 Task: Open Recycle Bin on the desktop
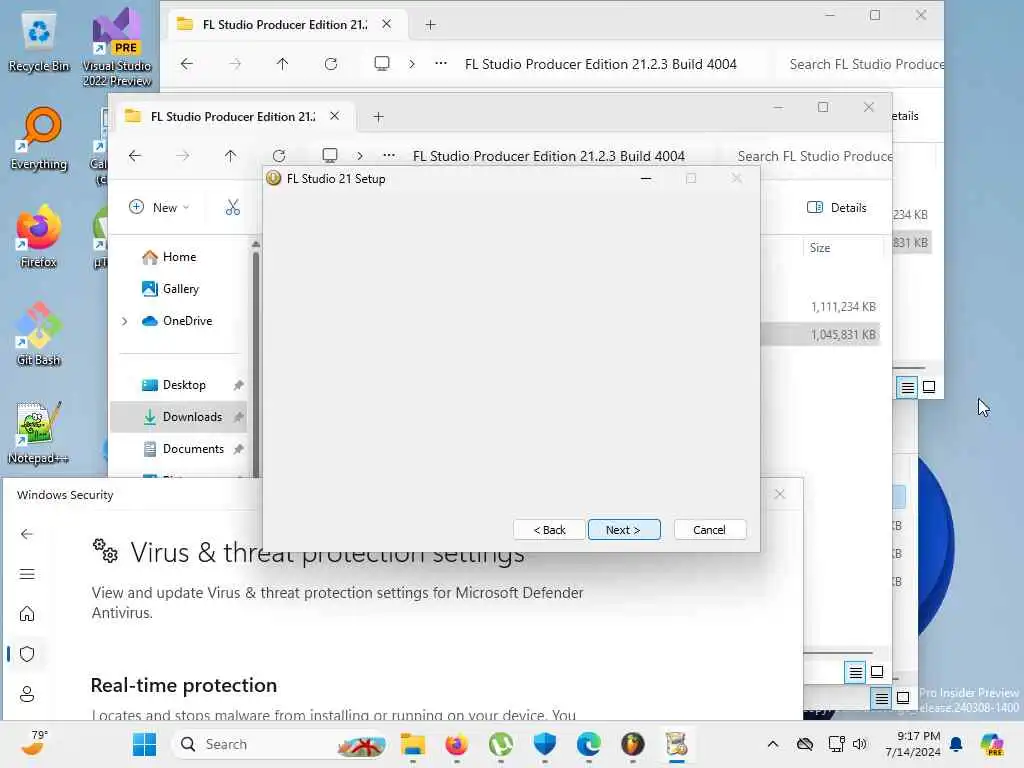coord(39,43)
